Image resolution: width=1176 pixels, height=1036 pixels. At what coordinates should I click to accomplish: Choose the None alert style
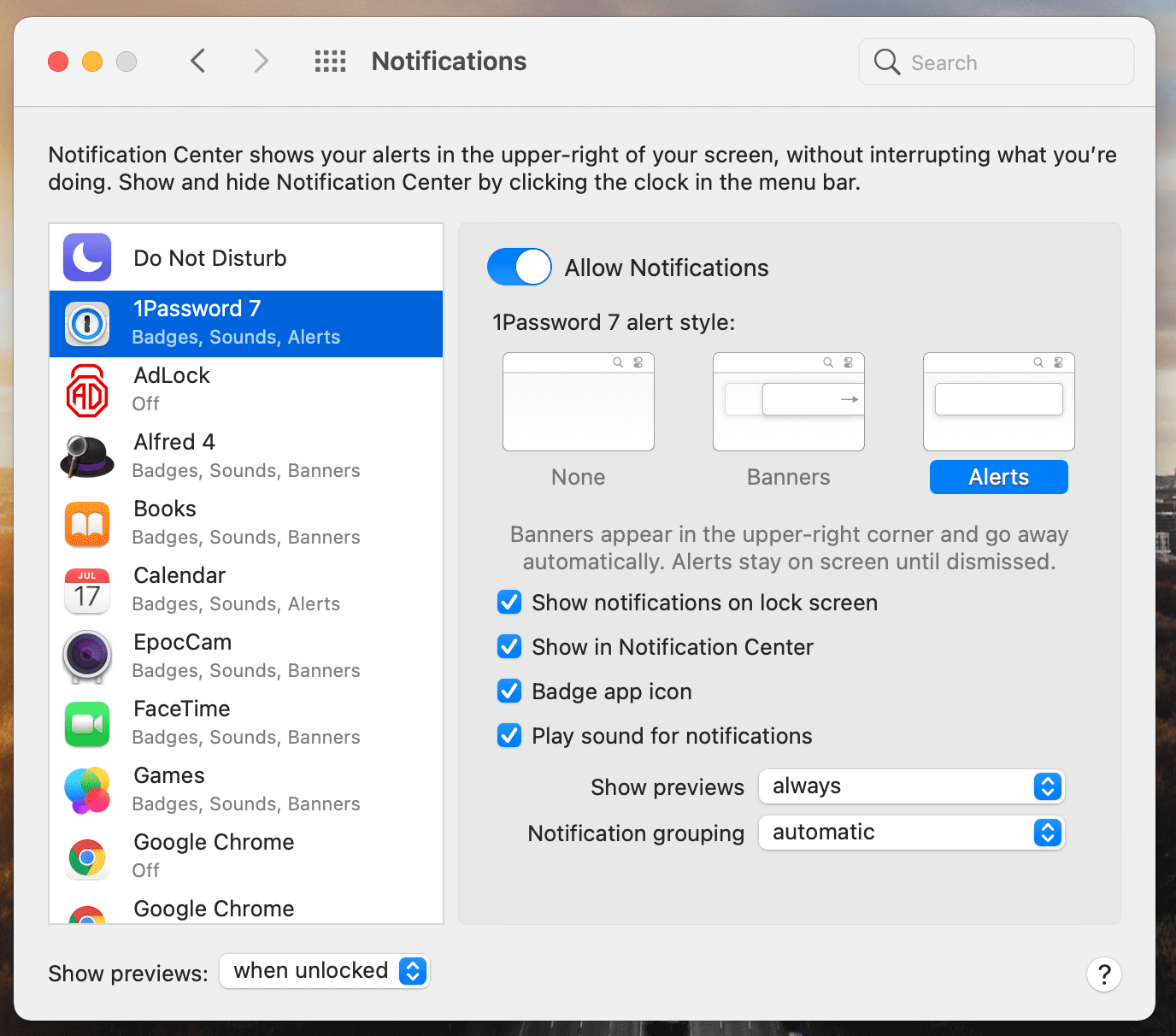click(579, 402)
